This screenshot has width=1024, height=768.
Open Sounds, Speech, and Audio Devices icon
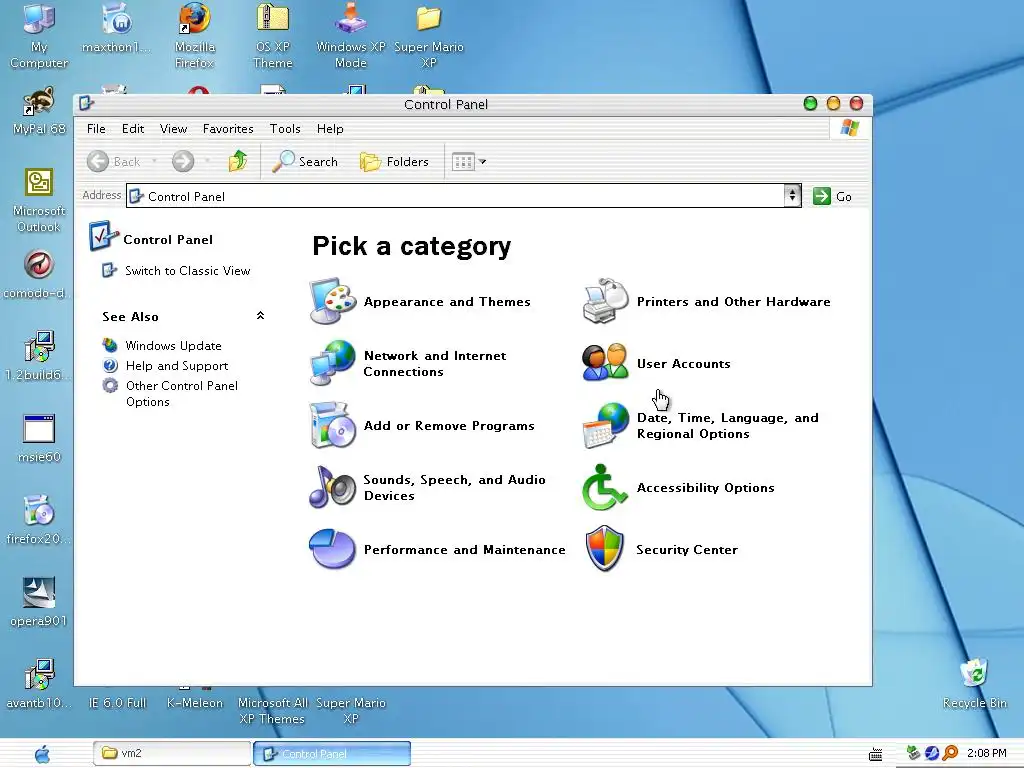pyautogui.click(x=332, y=487)
